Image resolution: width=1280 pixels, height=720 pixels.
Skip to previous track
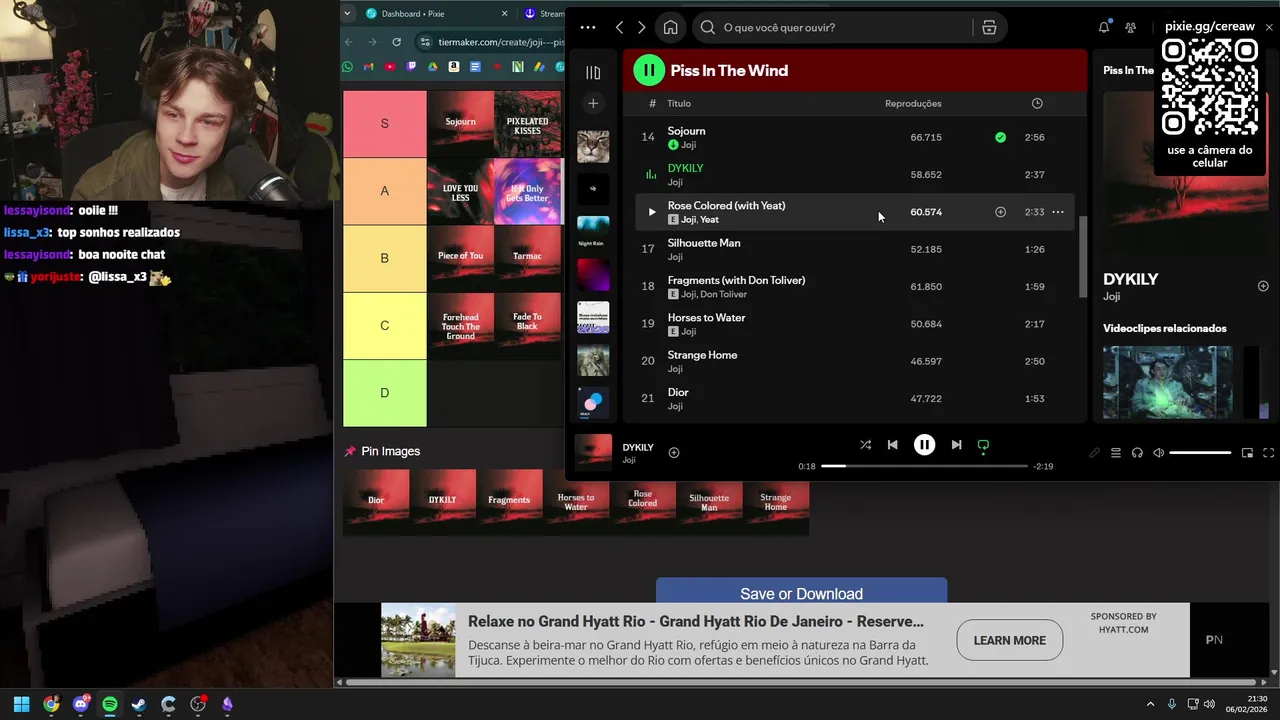click(893, 445)
